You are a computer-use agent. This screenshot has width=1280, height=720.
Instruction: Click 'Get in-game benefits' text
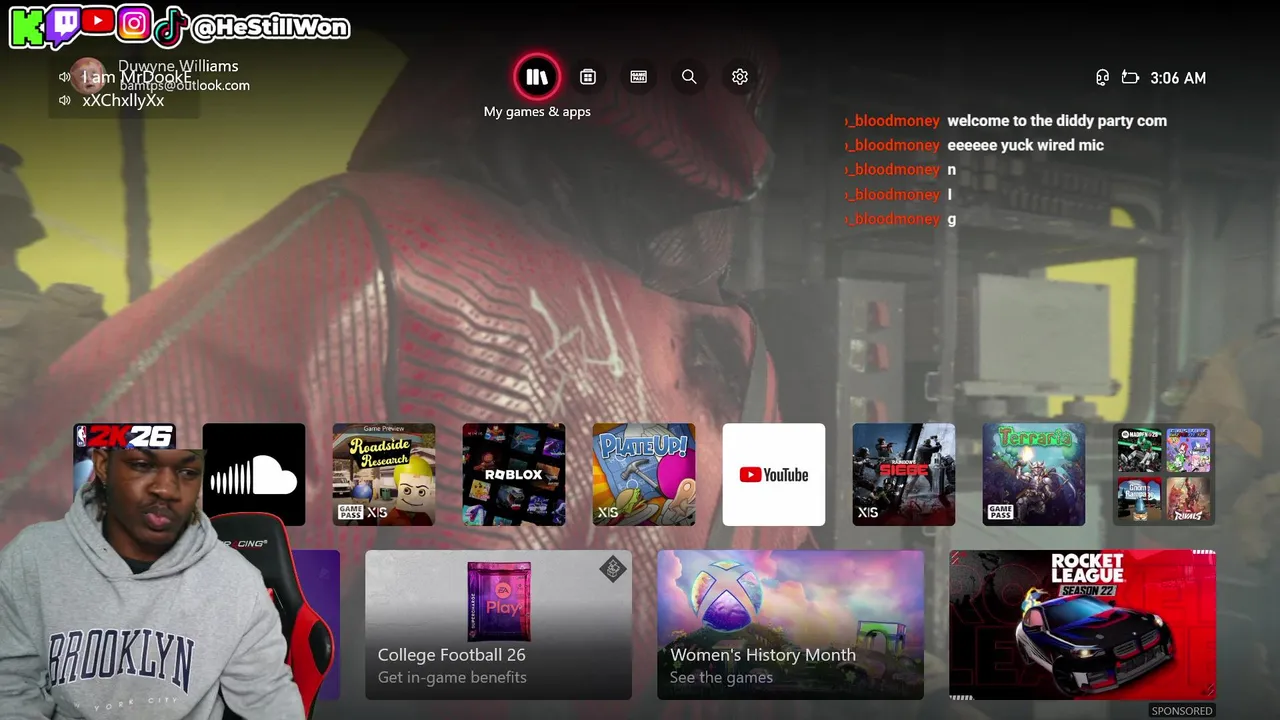tap(452, 677)
